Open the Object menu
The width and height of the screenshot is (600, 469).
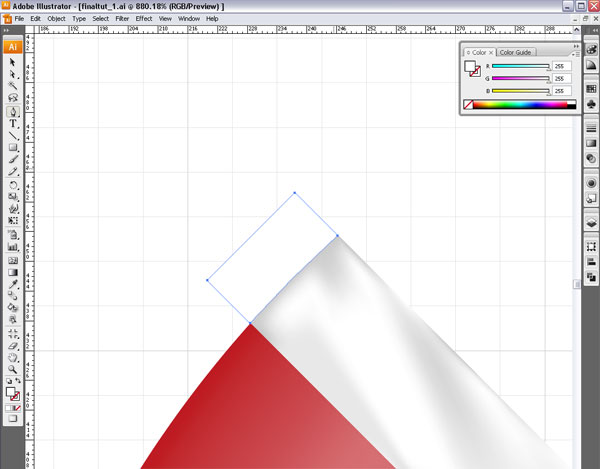pyautogui.click(x=56, y=18)
